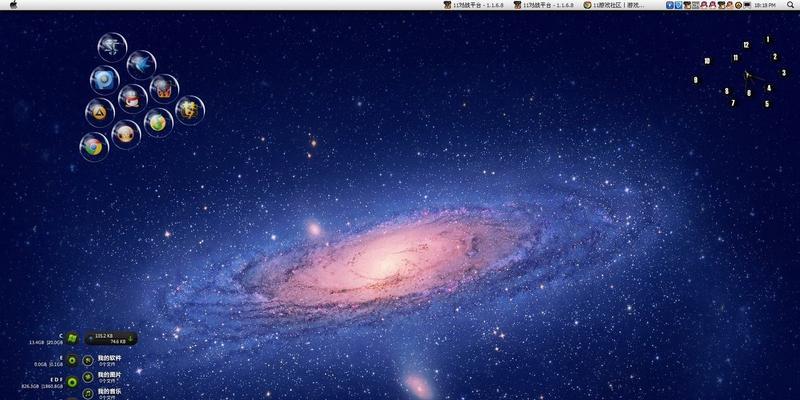The image size is (800, 400).
Task: Launch the StarCraft bubble icon
Action: pyautogui.click(x=112, y=47)
